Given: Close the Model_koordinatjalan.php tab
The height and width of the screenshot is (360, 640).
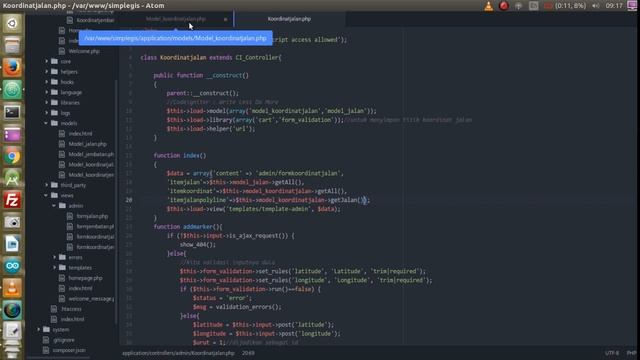Looking at the screenshot, I should (225, 19).
